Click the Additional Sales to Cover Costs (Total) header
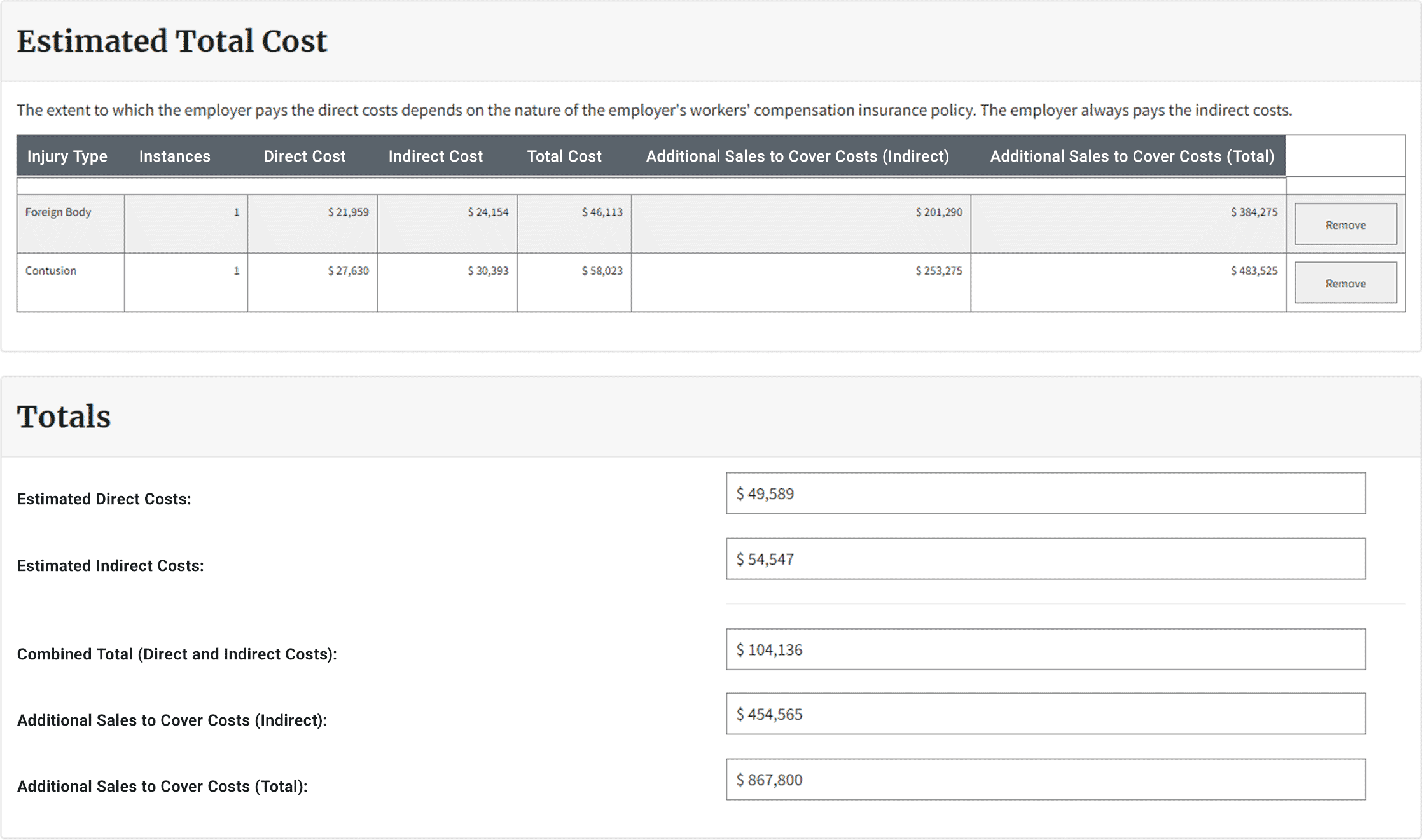The height and width of the screenshot is (840, 1423). click(x=1132, y=156)
